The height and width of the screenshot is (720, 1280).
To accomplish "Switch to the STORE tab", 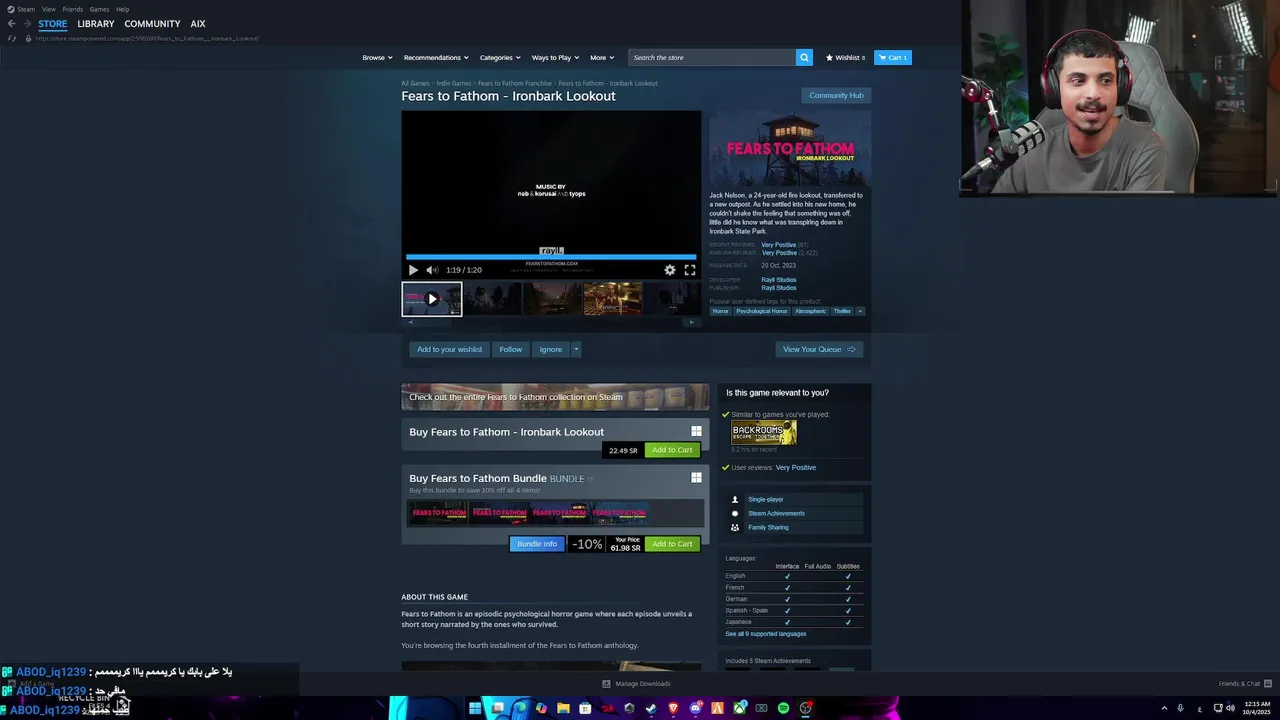I will pyautogui.click(x=53, y=24).
